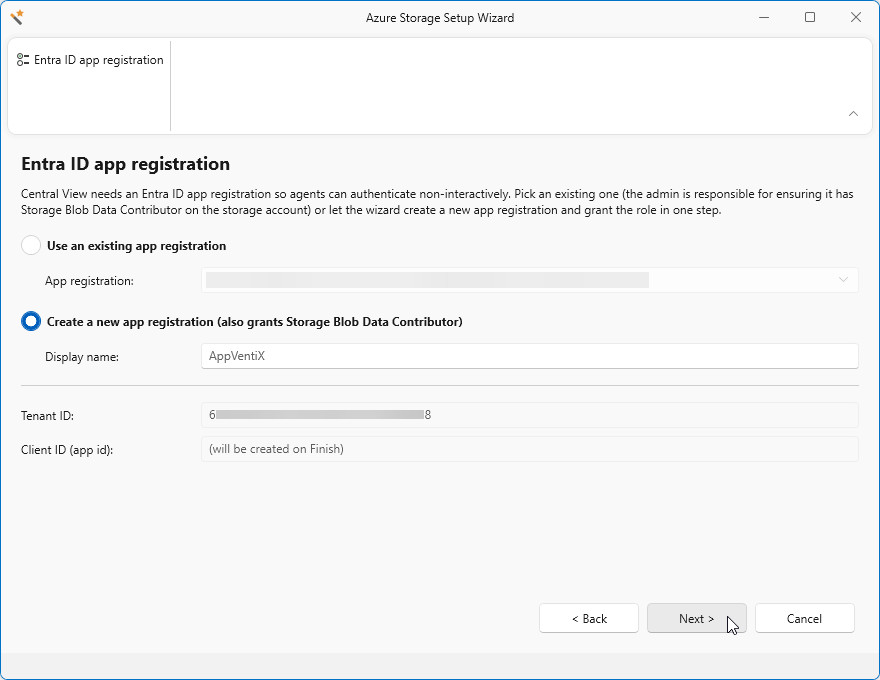This screenshot has height=680, width=880.
Task: Click the Azure Storage Setup Wizard title
Action: click(x=440, y=18)
